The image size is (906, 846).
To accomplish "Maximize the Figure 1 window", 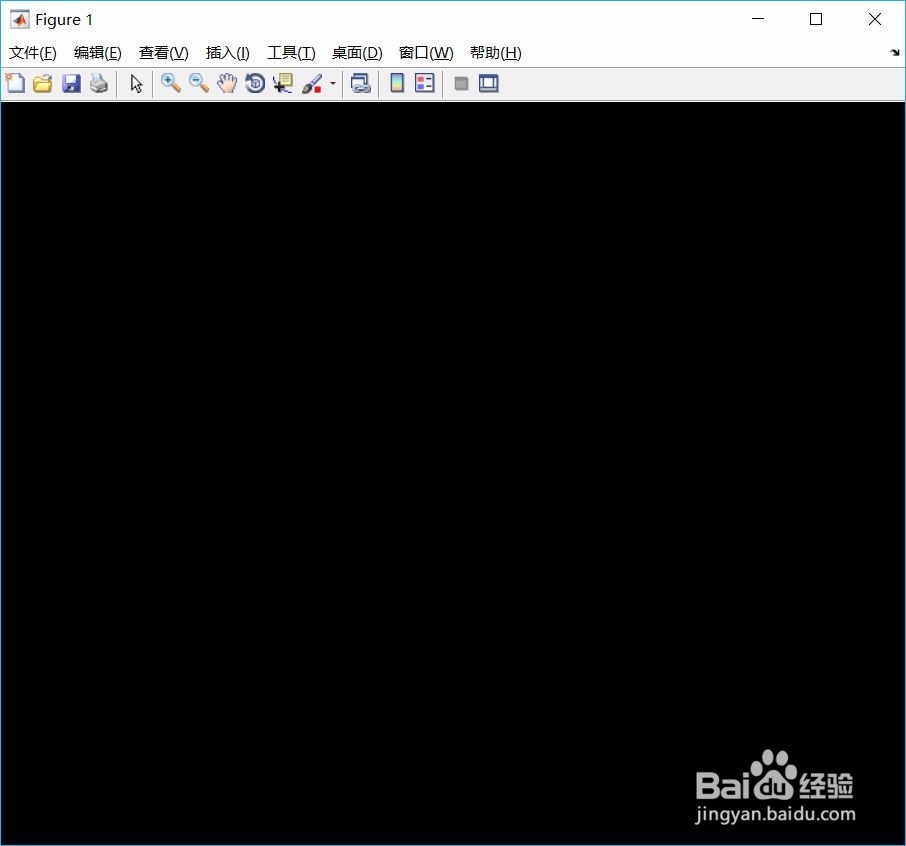I will tap(816, 19).
